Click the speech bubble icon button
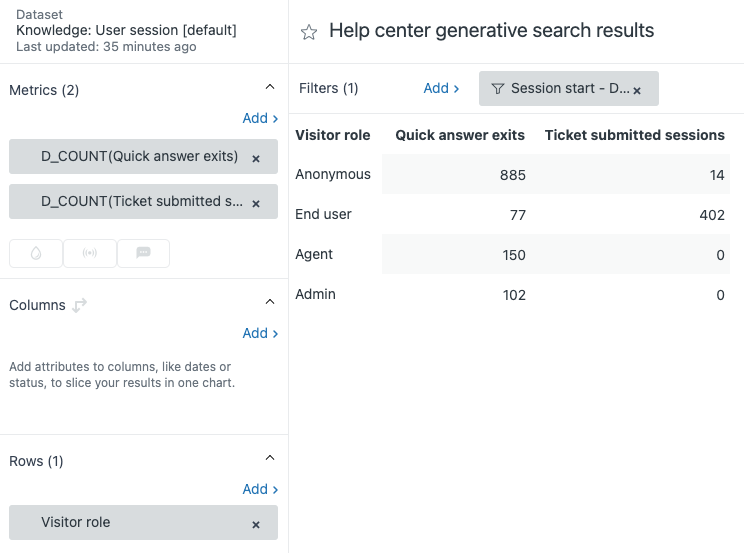This screenshot has height=553, width=744. (x=143, y=253)
